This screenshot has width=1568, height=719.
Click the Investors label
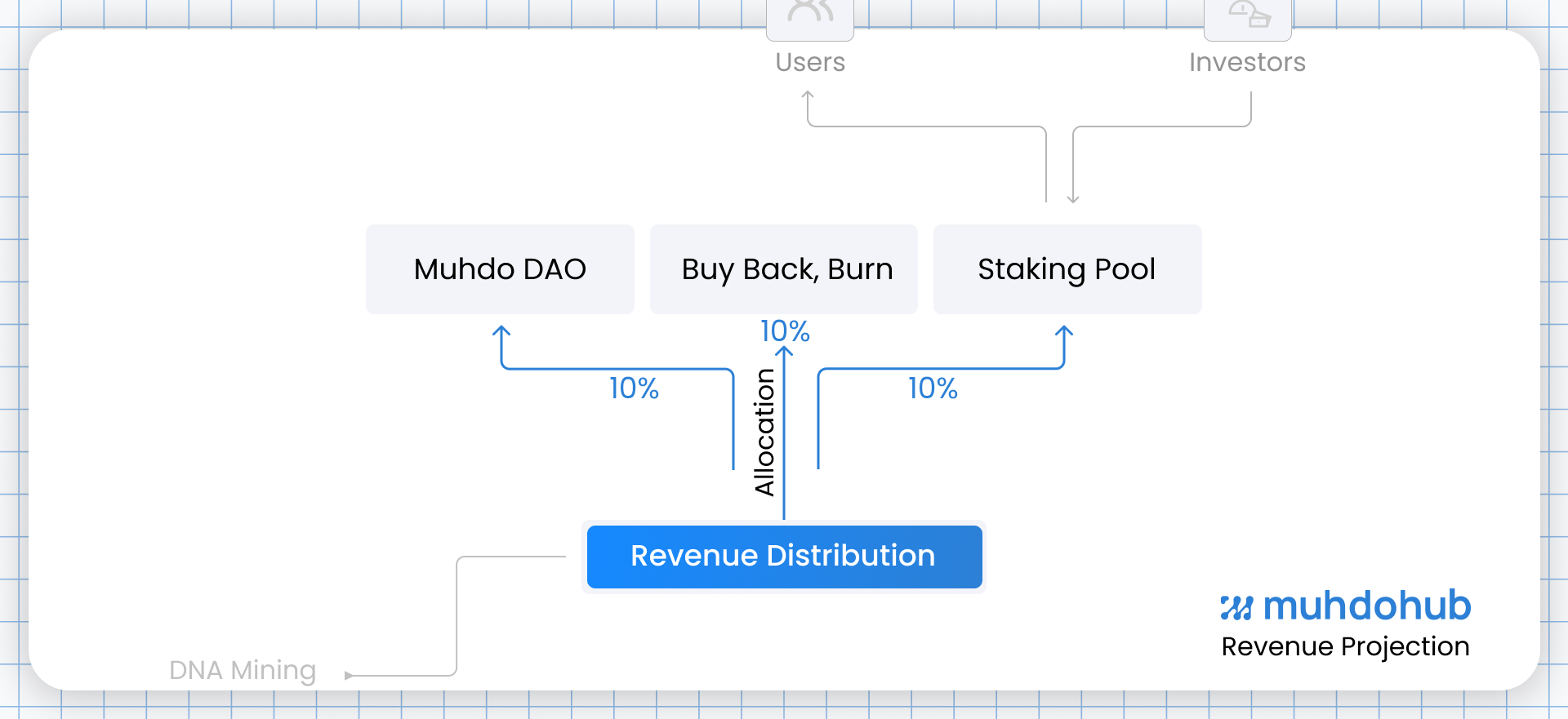(x=1247, y=62)
